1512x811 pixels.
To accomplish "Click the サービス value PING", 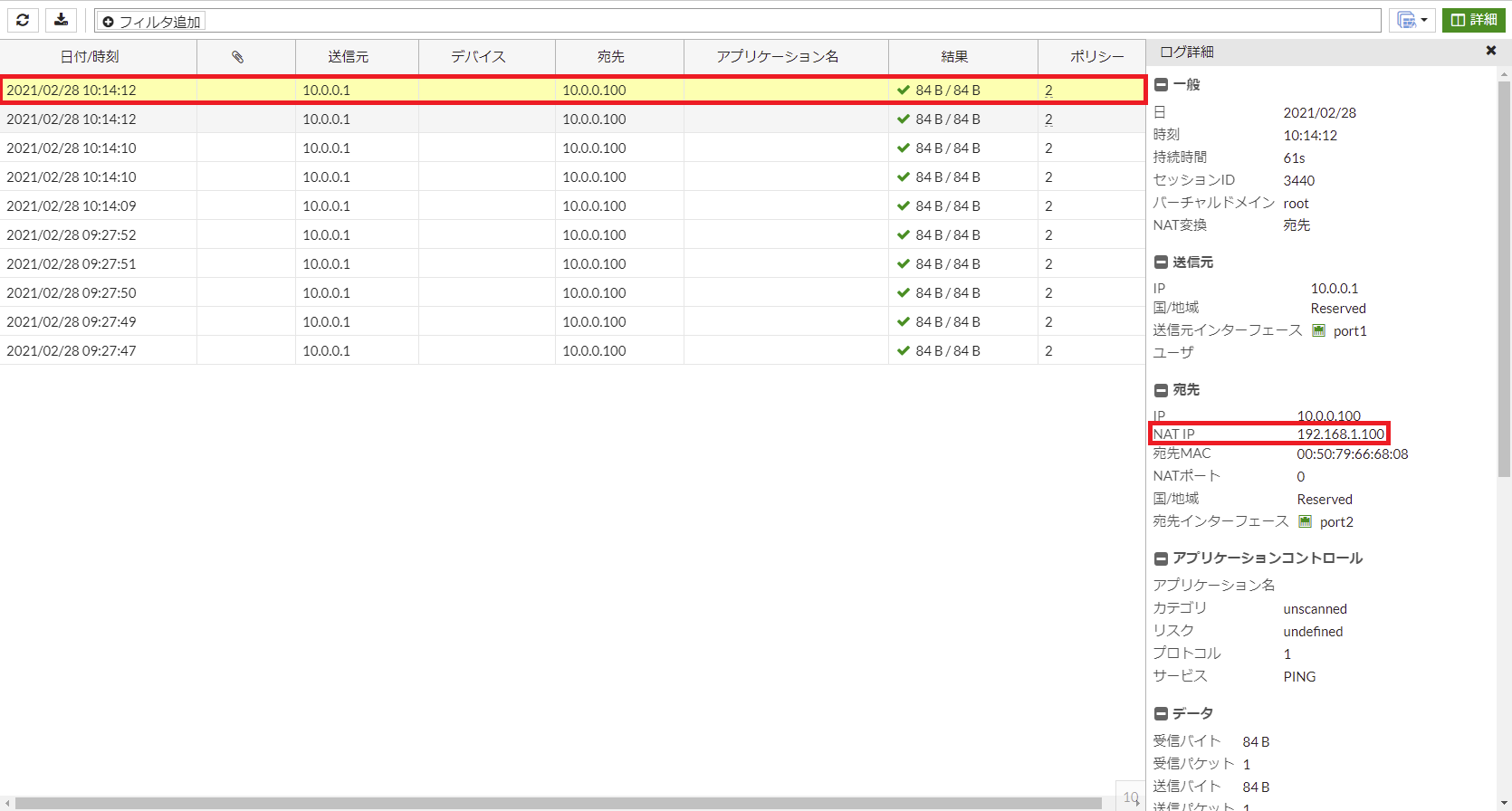I will [1299, 676].
